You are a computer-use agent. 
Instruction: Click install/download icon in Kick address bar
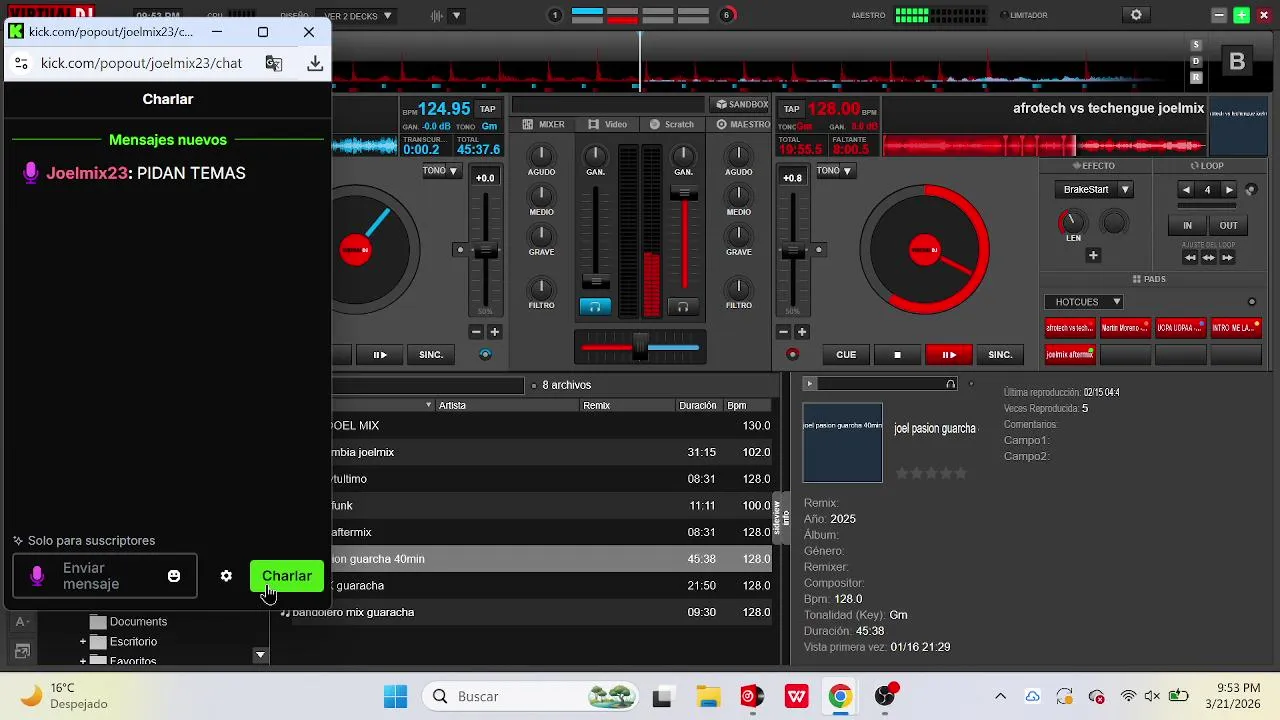(x=315, y=63)
